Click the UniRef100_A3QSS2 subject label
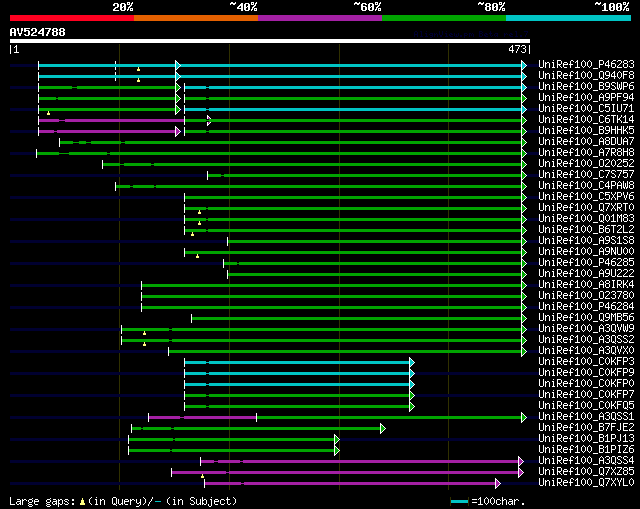 (586, 340)
